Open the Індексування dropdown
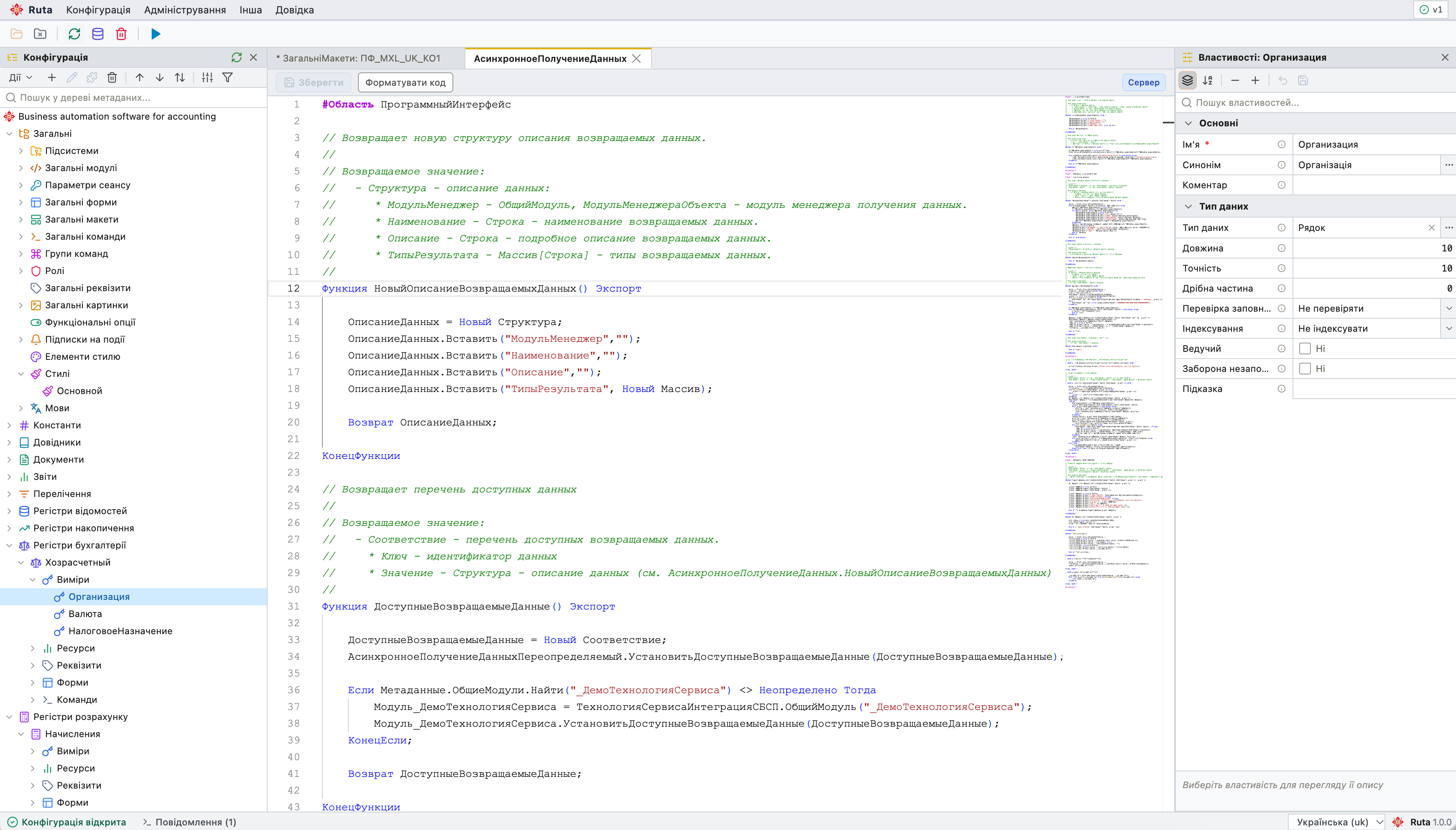Screen dimensions: 1456x830 (1448, 328)
